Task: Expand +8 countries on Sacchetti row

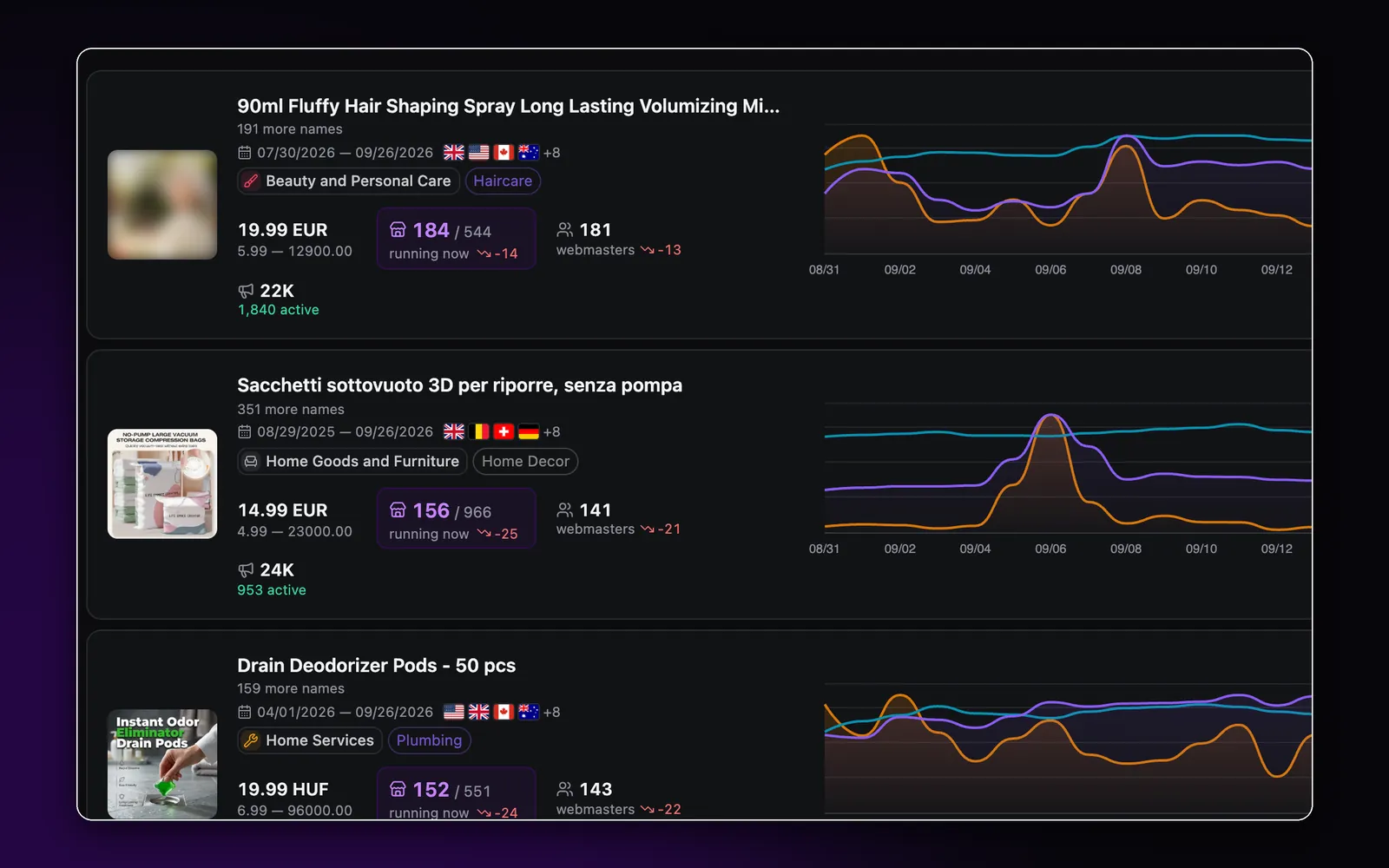Action: [552, 432]
